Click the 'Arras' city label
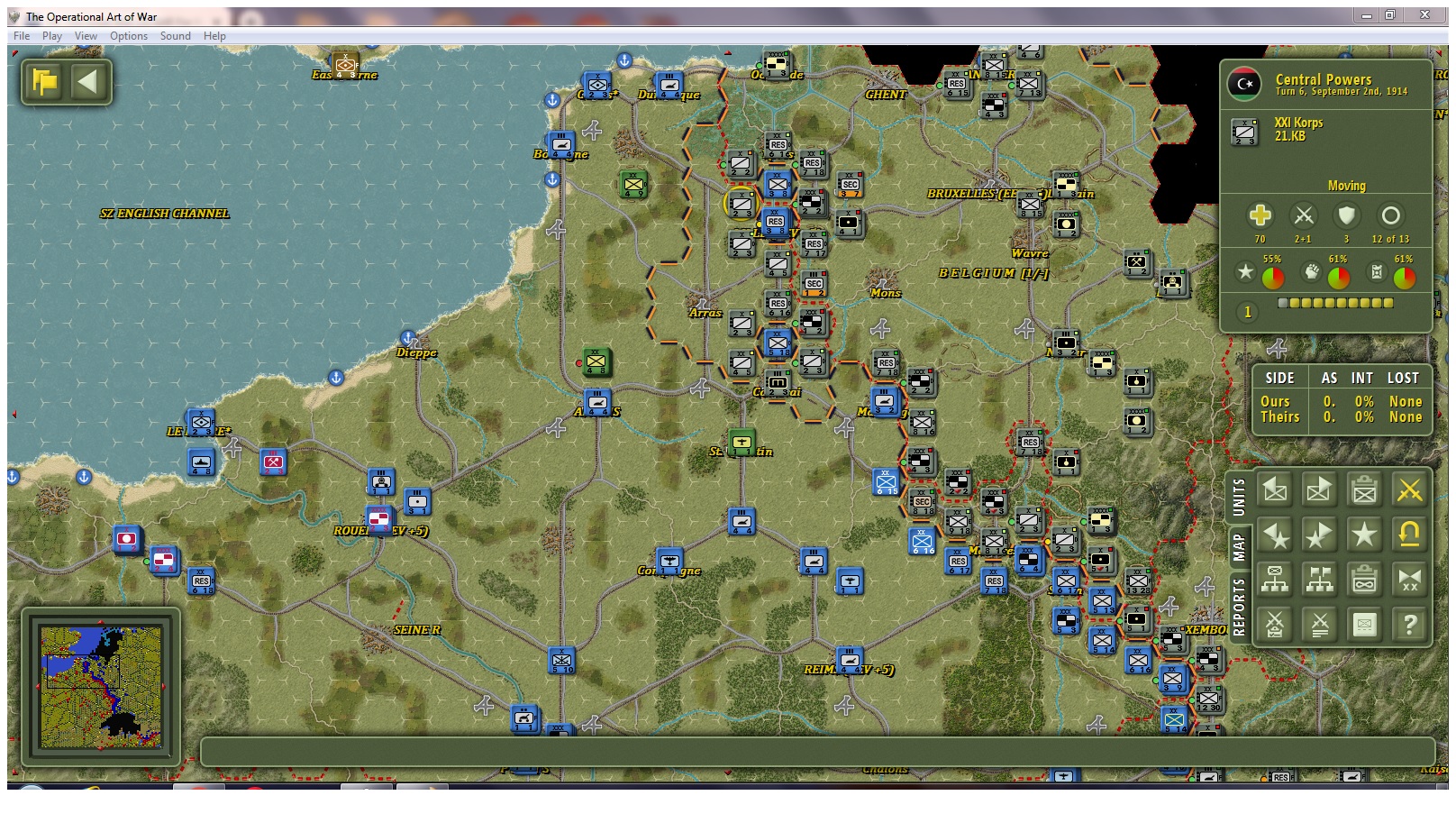Screen dimensions: 1456x832 point(705,313)
